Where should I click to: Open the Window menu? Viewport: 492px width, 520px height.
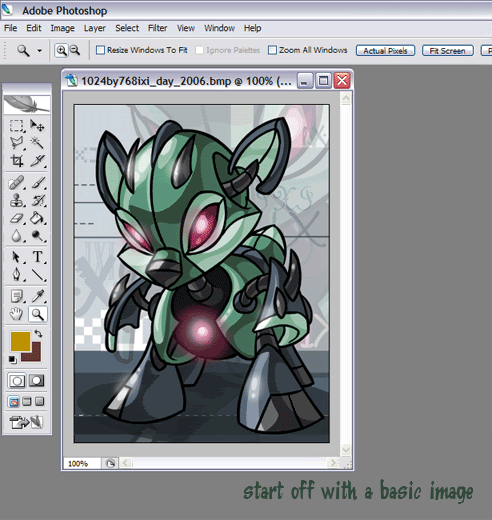(x=219, y=28)
